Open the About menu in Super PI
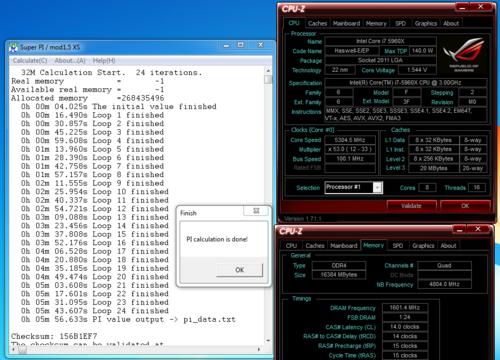 [x=70, y=60]
